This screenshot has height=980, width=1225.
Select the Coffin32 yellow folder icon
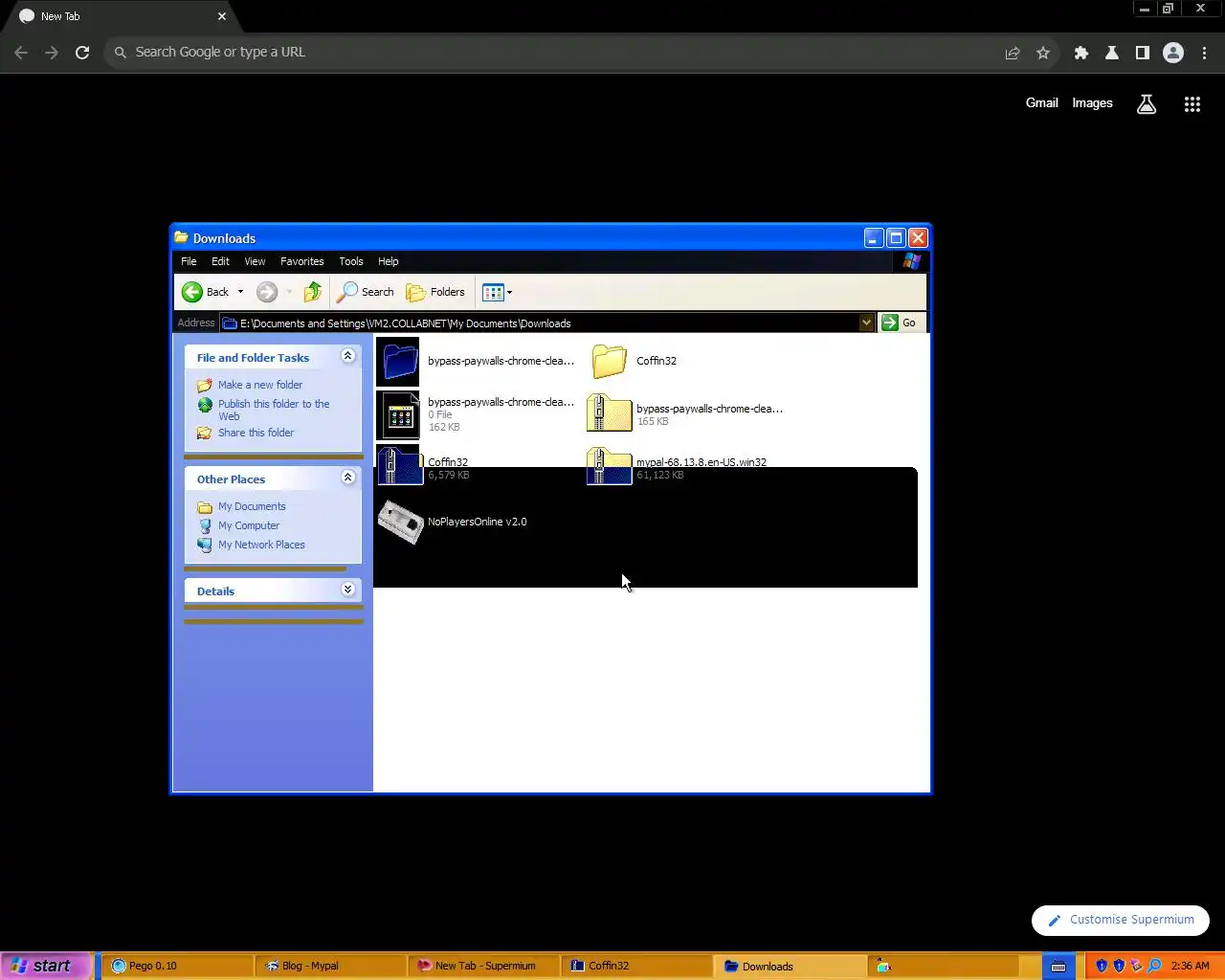click(x=609, y=361)
